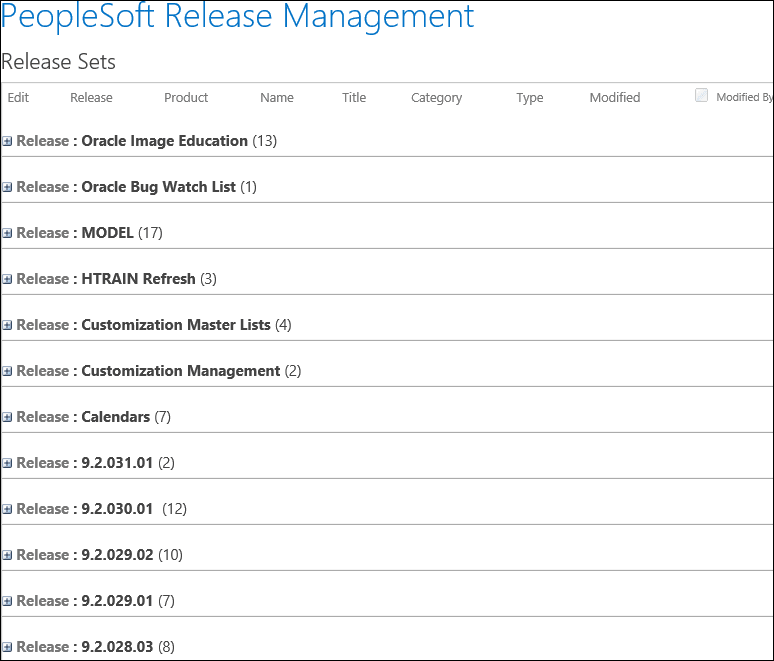Click the Oracle Image Education group name

[164, 141]
